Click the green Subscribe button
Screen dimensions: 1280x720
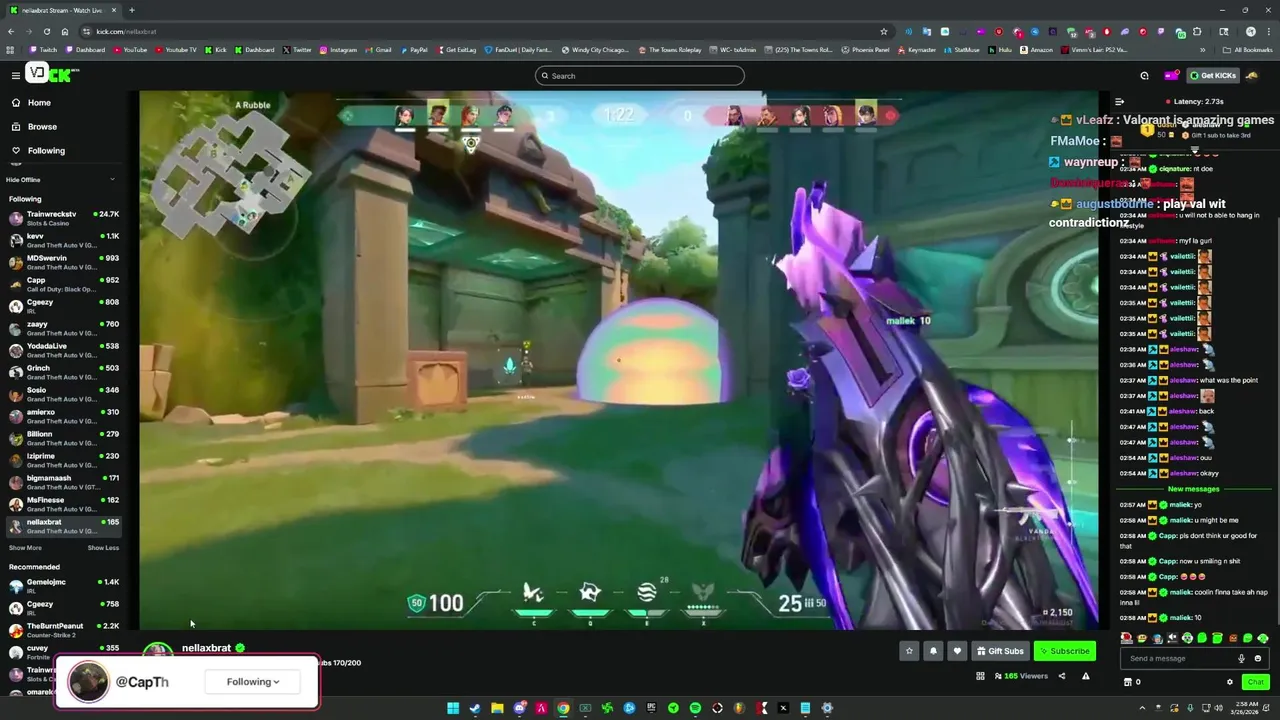click(1065, 651)
